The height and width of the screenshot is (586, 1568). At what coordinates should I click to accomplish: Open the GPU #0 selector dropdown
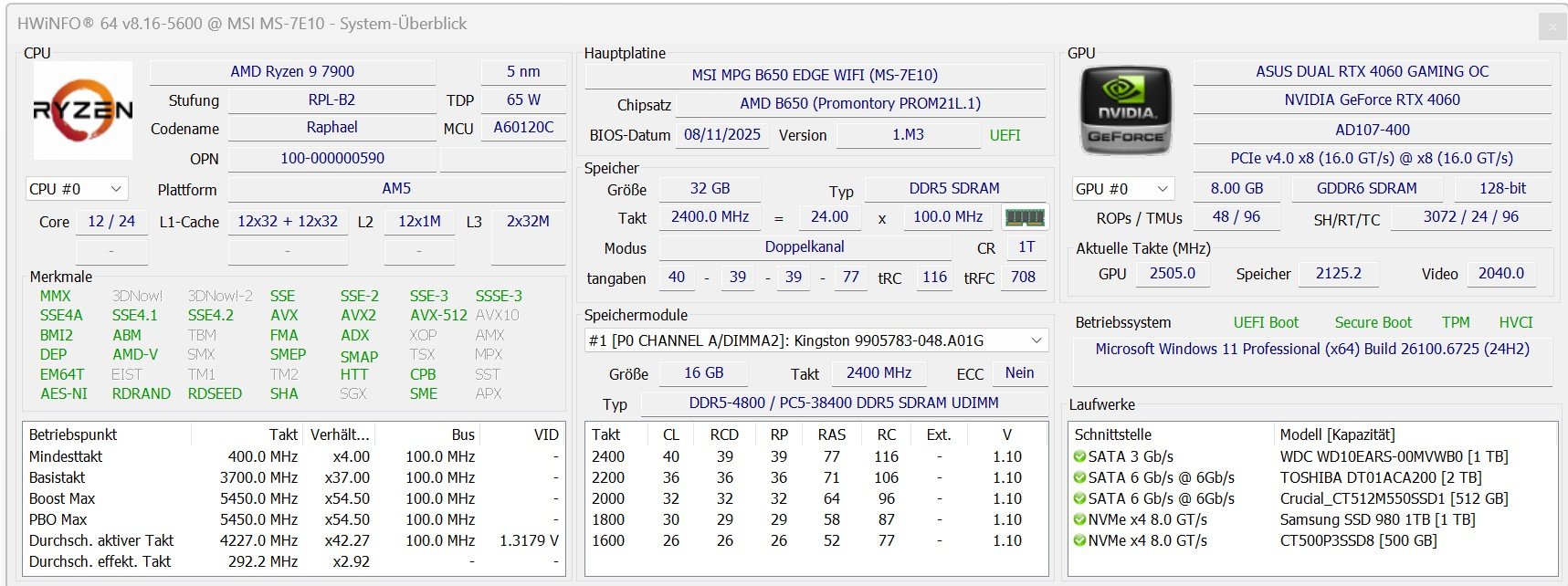coord(1122,189)
